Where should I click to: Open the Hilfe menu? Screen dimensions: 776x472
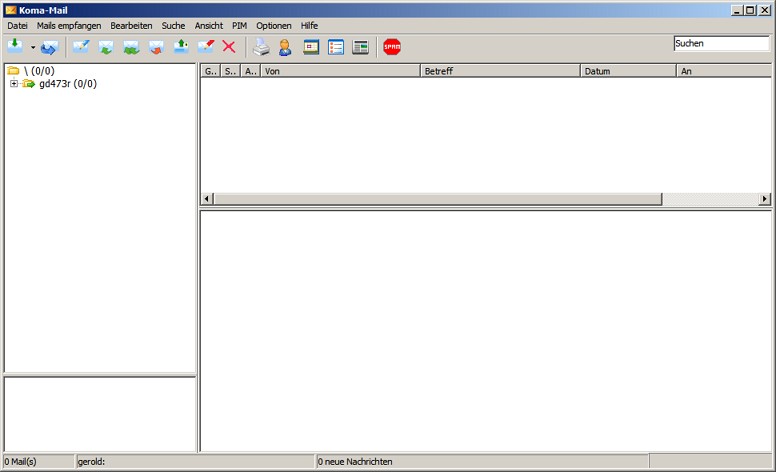pyautogui.click(x=309, y=26)
